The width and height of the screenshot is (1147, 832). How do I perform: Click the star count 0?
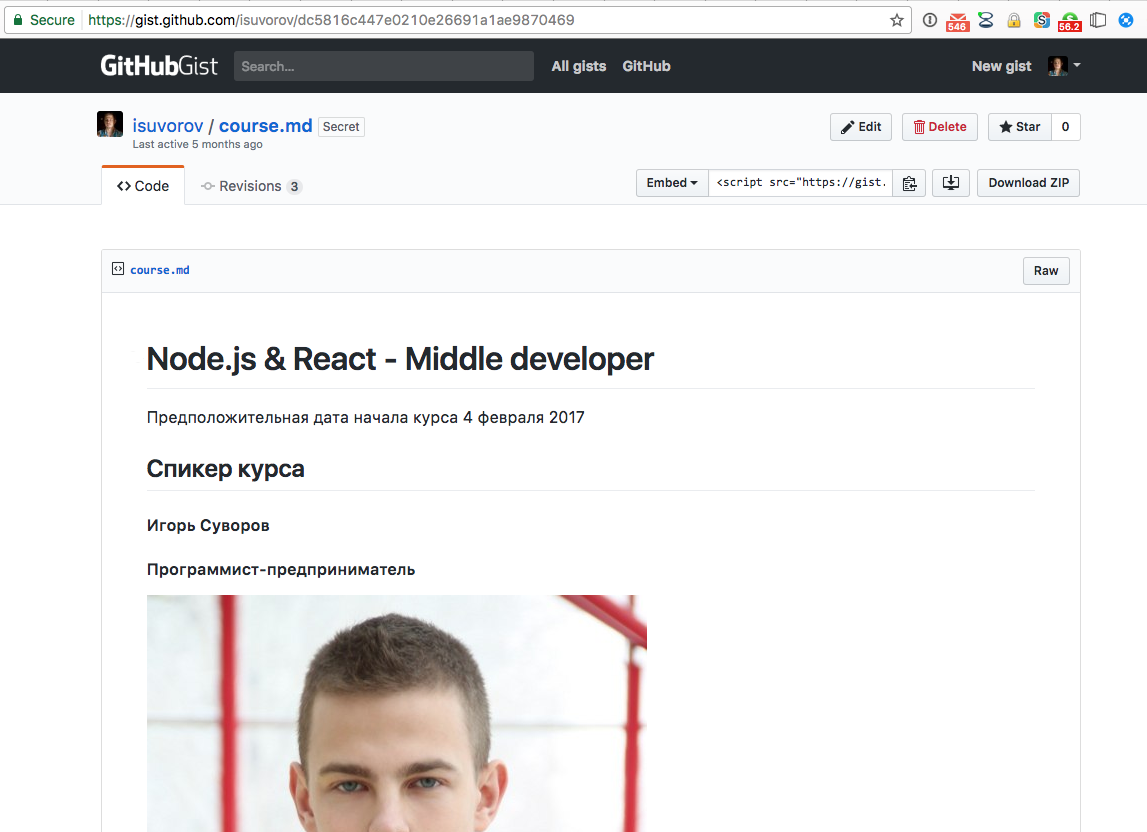click(x=1066, y=127)
